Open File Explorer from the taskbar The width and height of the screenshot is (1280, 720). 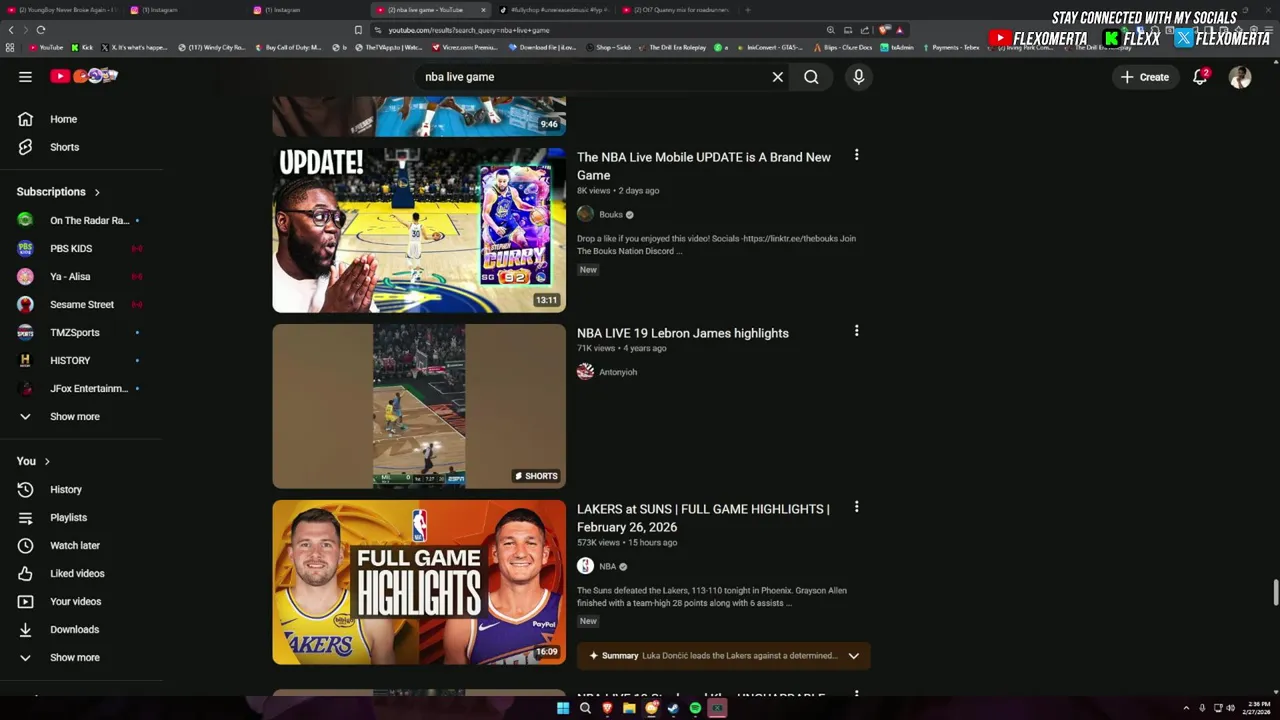[629, 708]
